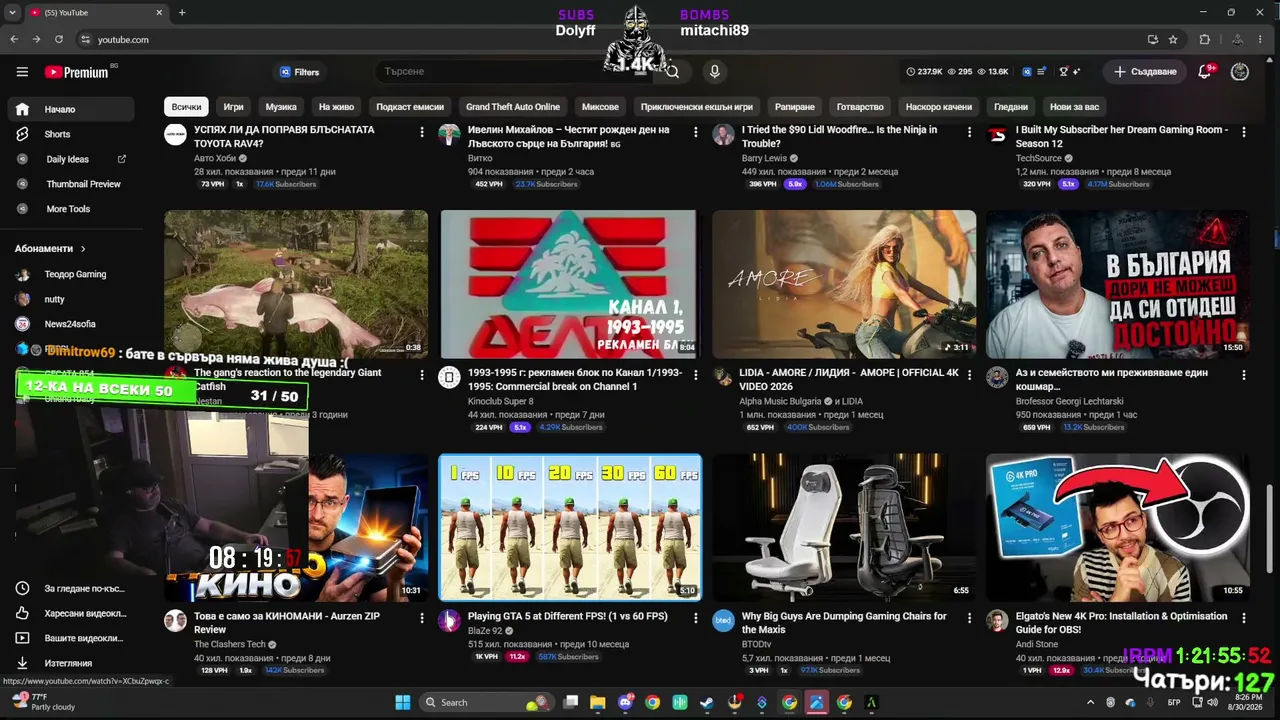The height and width of the screenshot is (720, 1280).
Task: Click the Filters button near the search bar
Action: [x=299, y=72]
